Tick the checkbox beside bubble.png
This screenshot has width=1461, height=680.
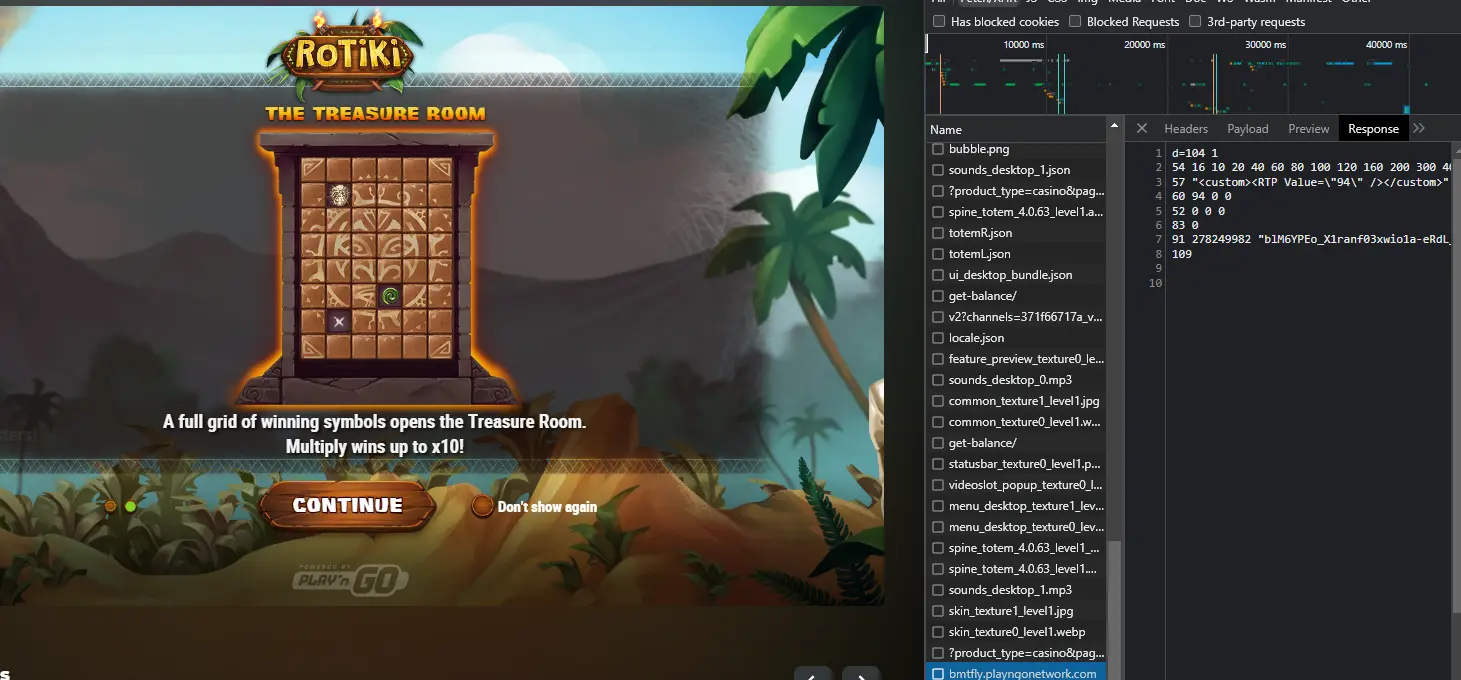[938, 149]
